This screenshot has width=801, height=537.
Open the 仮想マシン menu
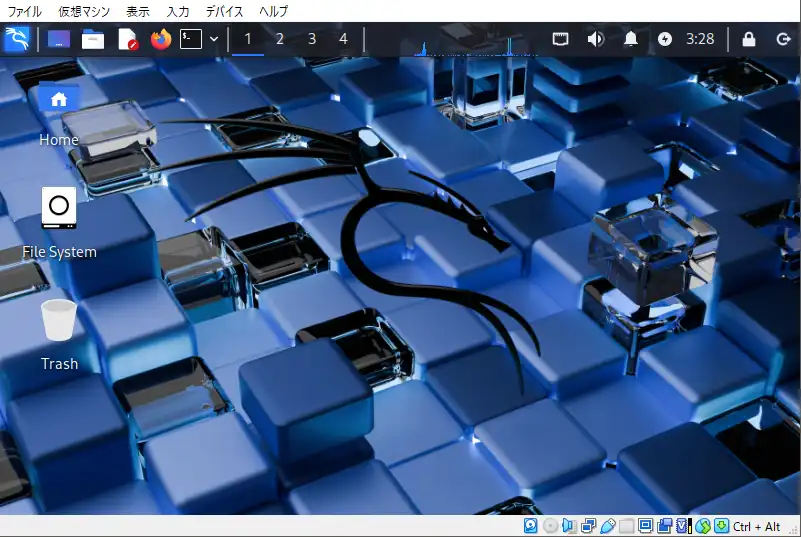(84, 11)
